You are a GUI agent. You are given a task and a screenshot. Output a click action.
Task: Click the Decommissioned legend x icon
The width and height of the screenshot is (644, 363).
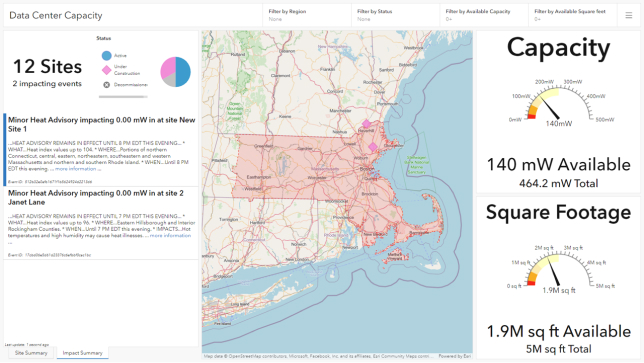tap(106, 85)
